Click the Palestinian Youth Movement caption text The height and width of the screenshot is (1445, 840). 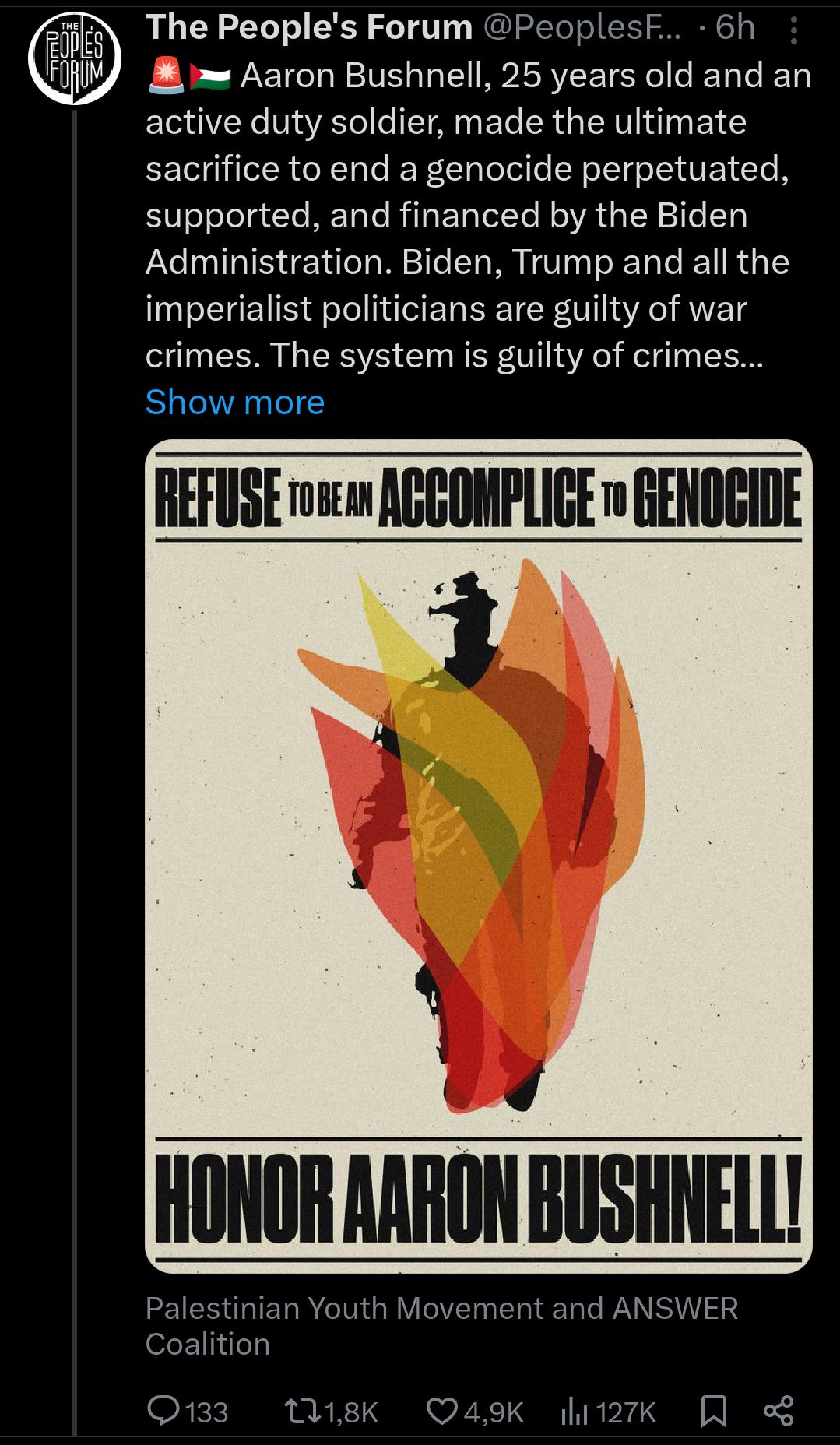click(x=441, y=1326)
